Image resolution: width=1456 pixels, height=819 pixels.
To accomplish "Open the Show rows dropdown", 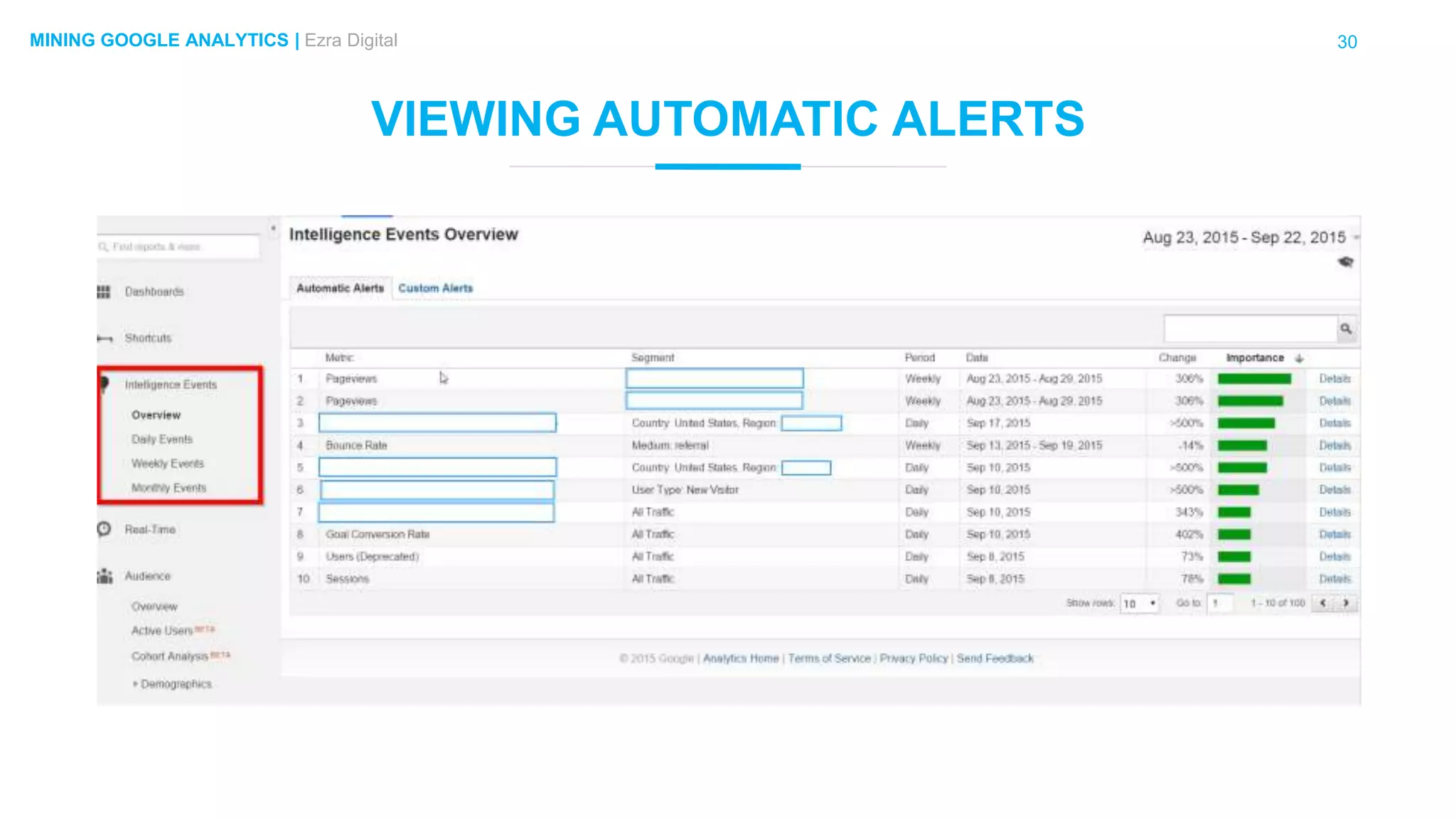I will point(1140,604).
